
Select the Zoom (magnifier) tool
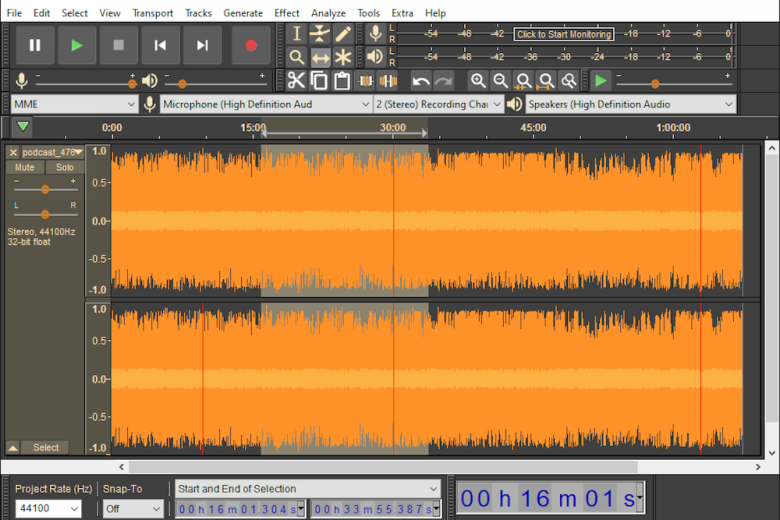coord(296,57)
